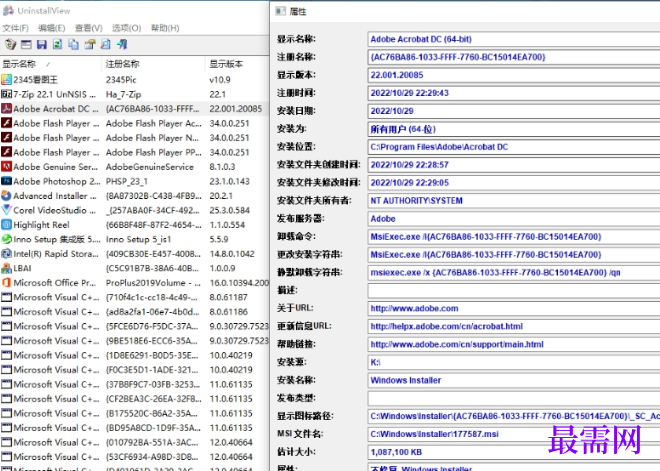
Task: Click the 更新信息URL field helpx.adobe.com
Action: coord(514,326)
